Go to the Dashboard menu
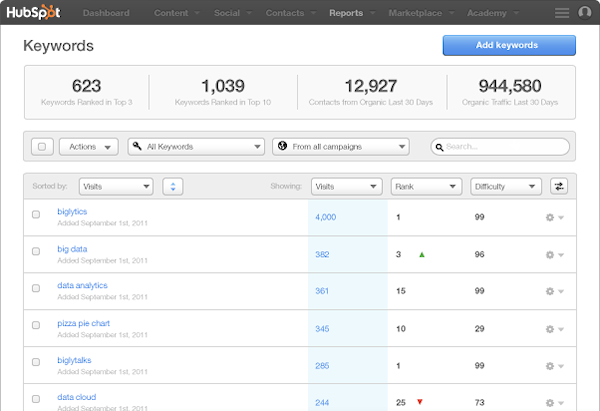The height and width of the screenshot is (411, 600). click(x=106, y=13)
